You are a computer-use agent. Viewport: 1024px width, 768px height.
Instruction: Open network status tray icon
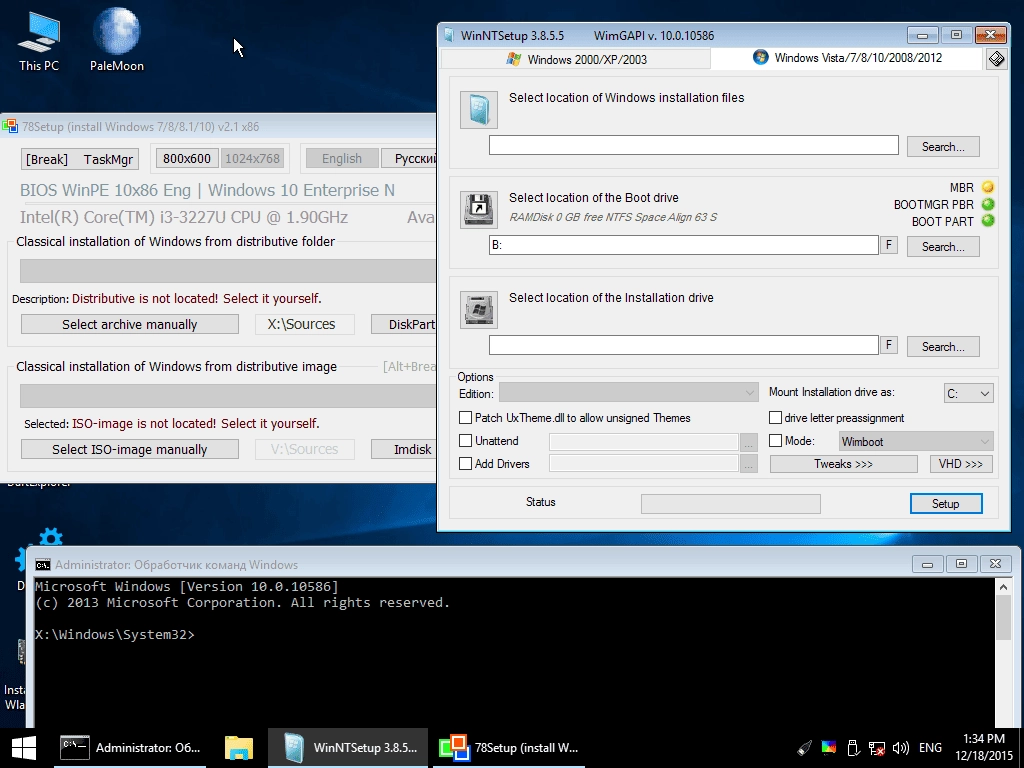click(x=876, y=748)
